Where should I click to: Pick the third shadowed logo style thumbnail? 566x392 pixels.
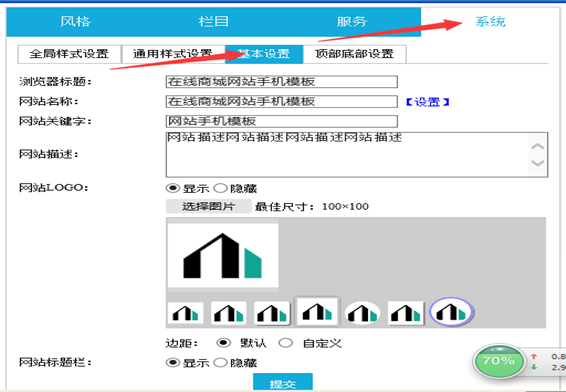click(272, 313)
